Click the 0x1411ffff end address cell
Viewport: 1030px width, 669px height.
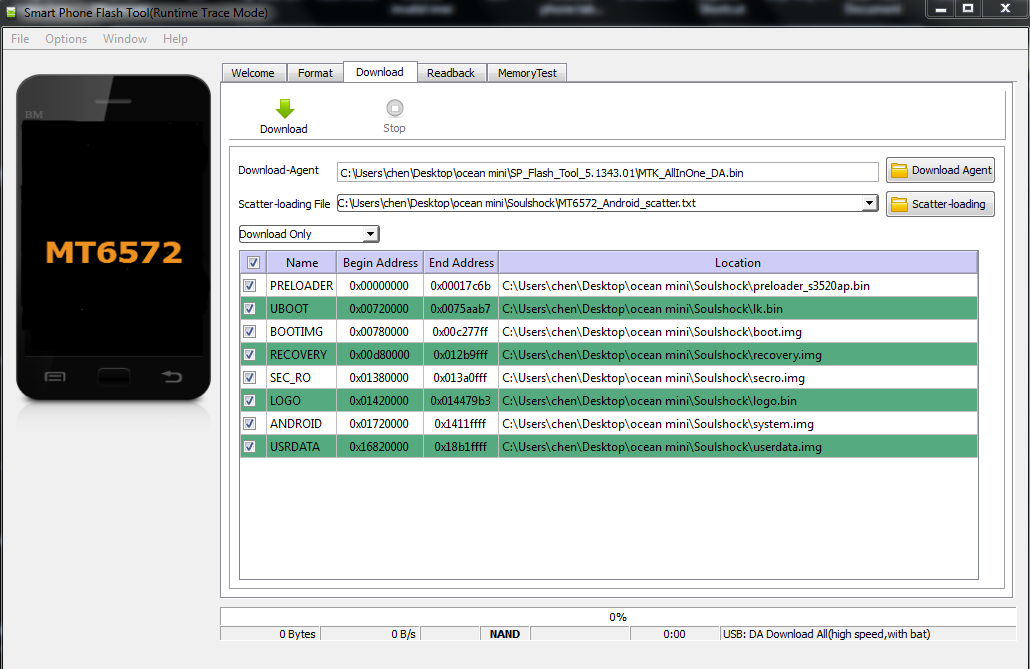[x=461, y=424]
